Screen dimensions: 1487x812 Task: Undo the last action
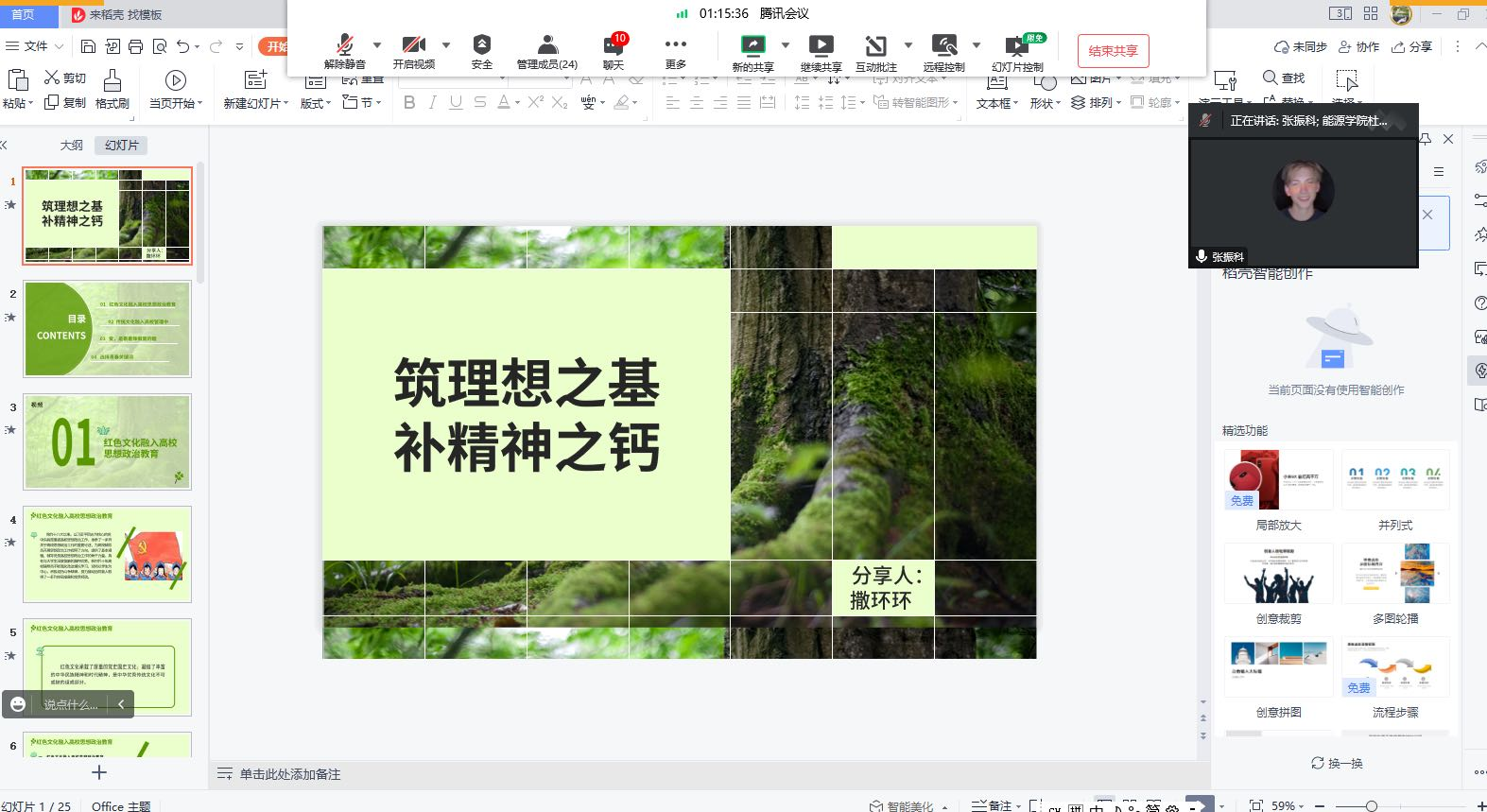tap(183, 45)
